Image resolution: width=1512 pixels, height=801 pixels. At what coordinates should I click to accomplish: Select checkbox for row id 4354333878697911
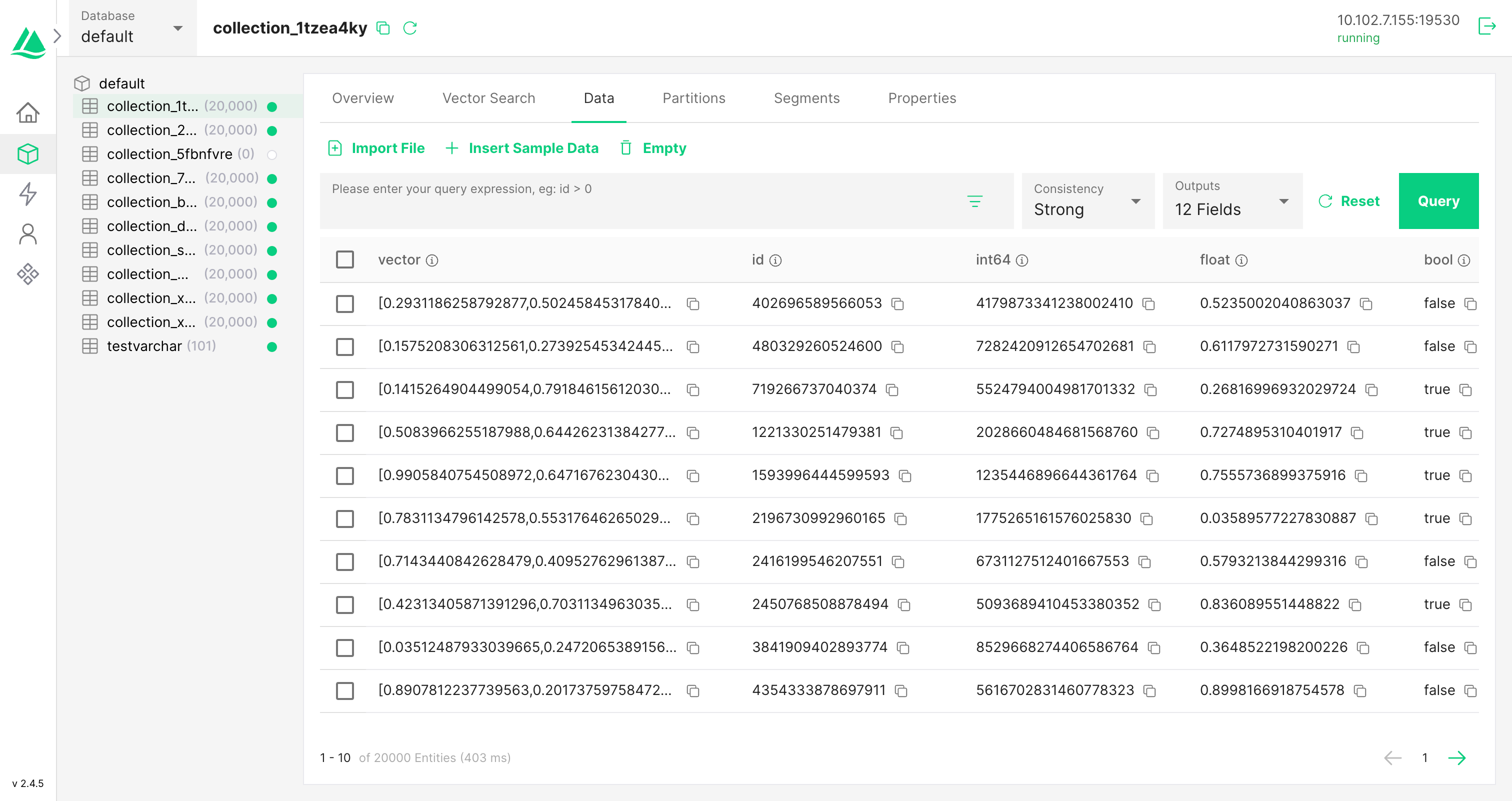pos(344,690)
